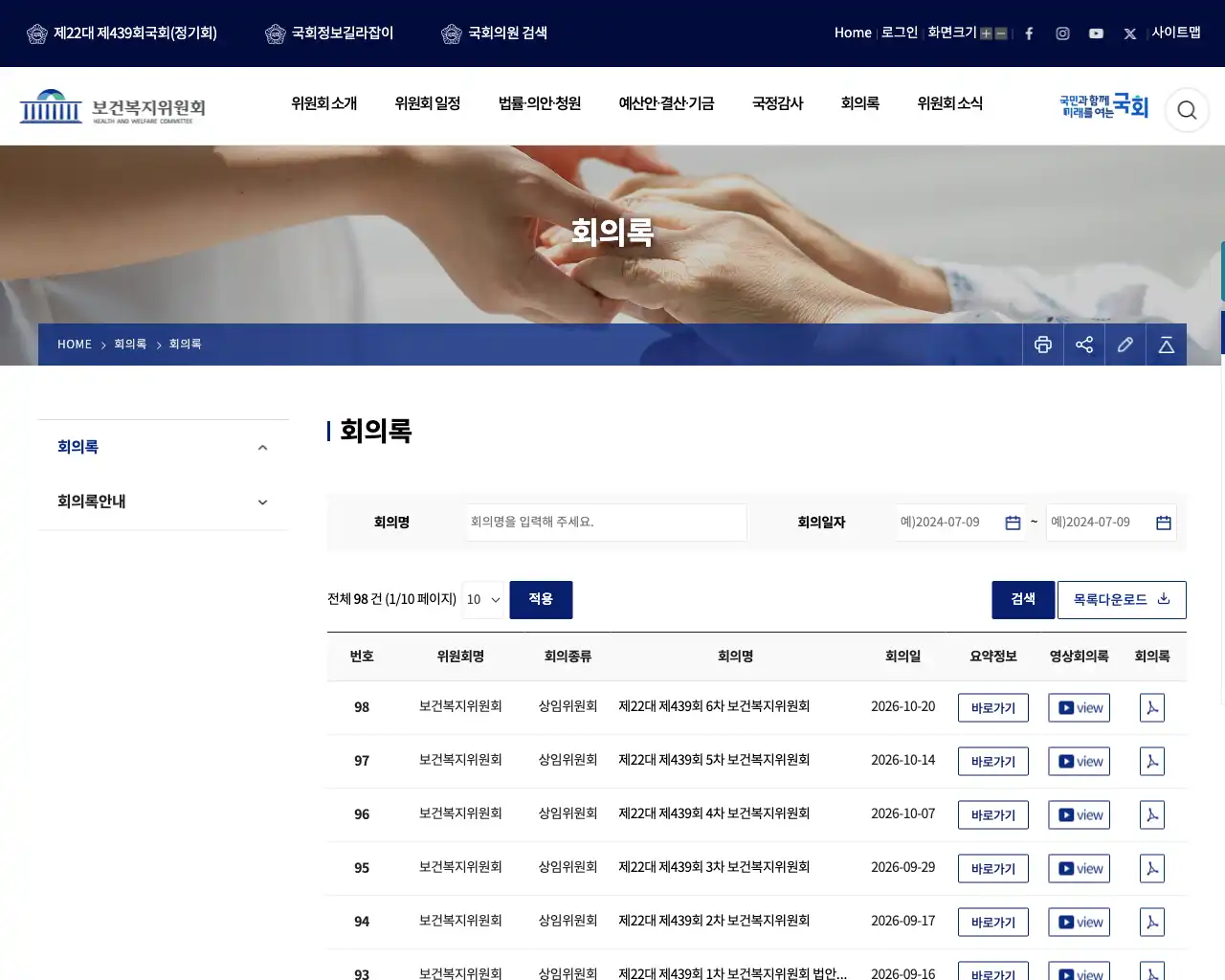This screenshot has height=980, width=1225.
Task: Click the 회의명 column header
Action: click(x=735, y=657)
